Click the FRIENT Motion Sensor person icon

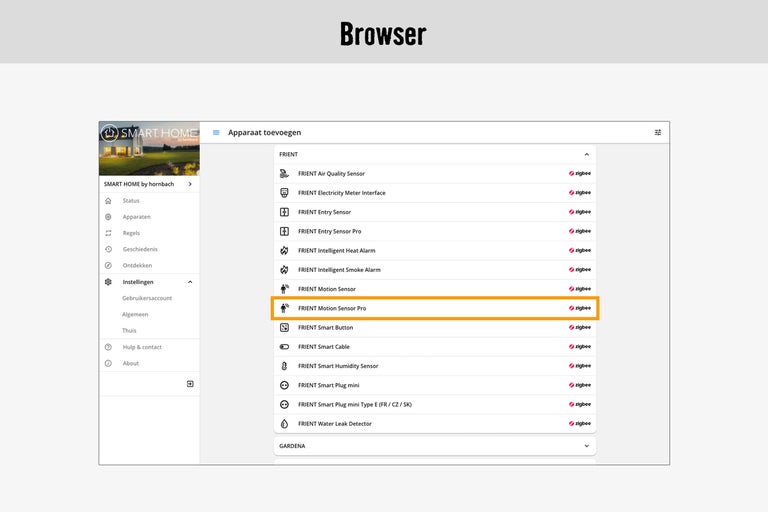(x=284, y=289)
